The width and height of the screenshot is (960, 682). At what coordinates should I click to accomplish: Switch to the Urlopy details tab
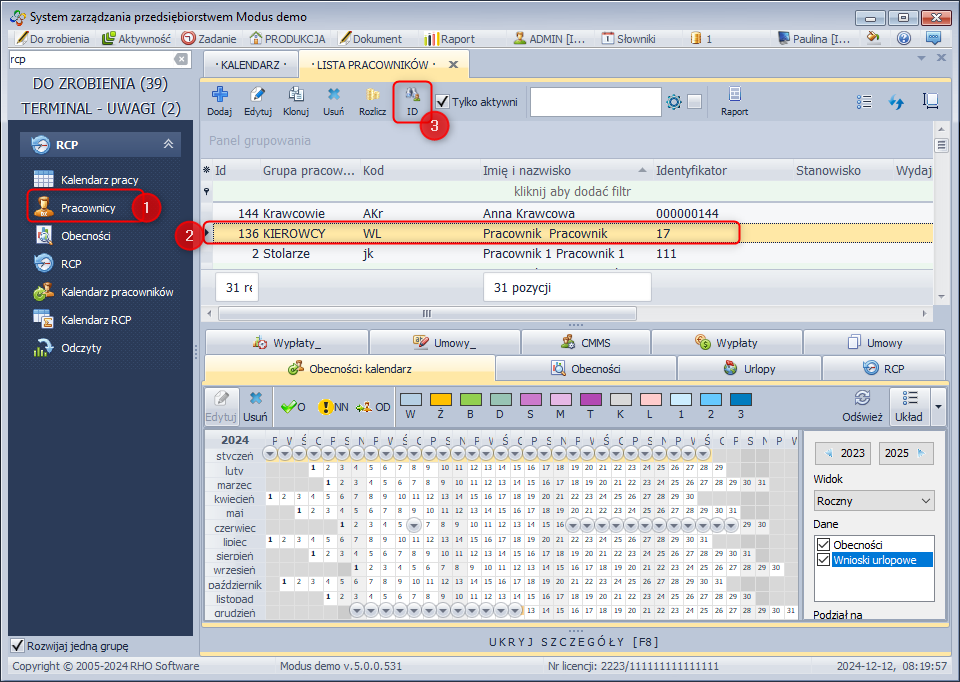748,369
